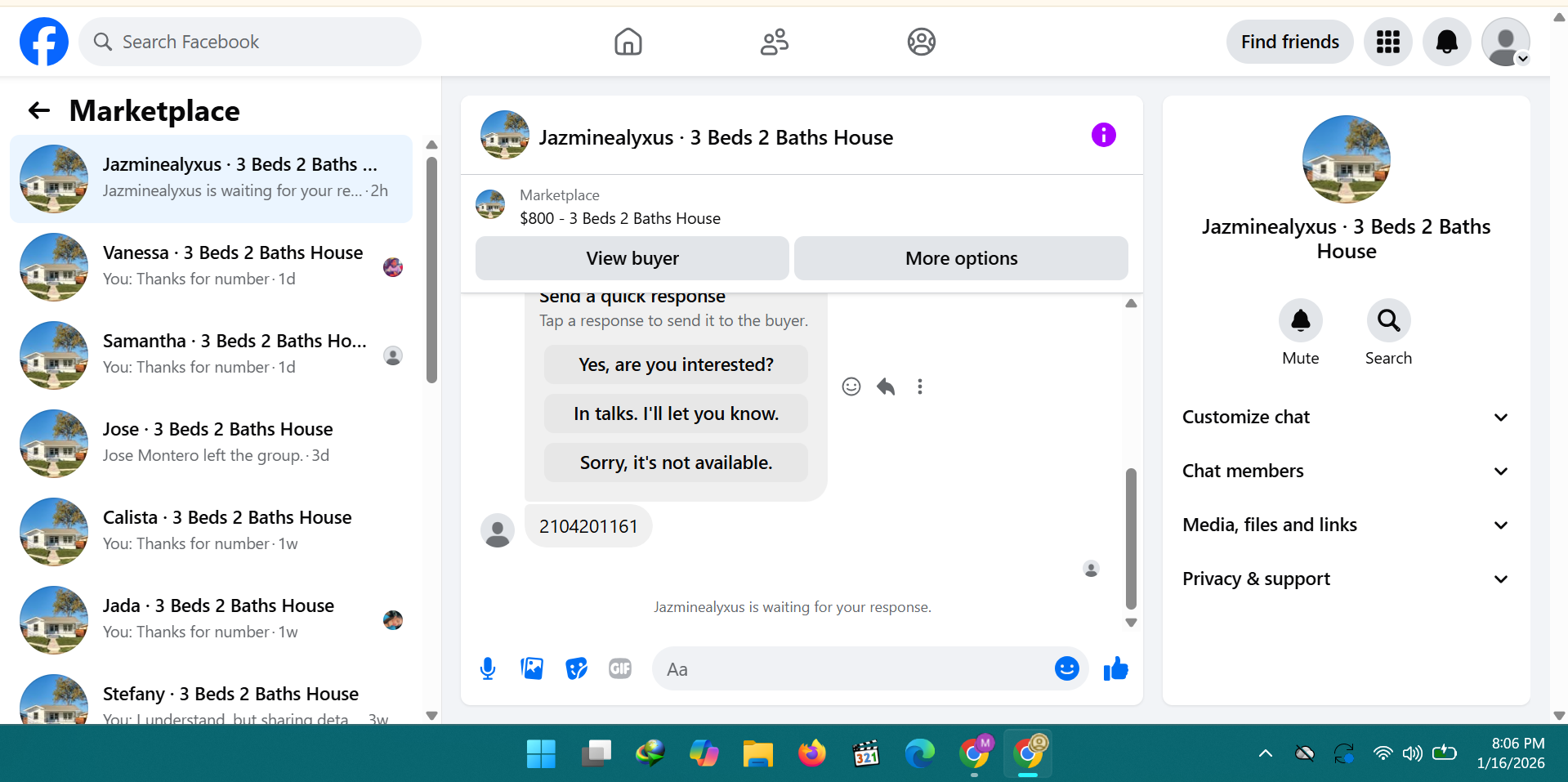Open the Jazminealyxus conversation in list
This screenshot has width=1568, height=782.
(211, 178)
